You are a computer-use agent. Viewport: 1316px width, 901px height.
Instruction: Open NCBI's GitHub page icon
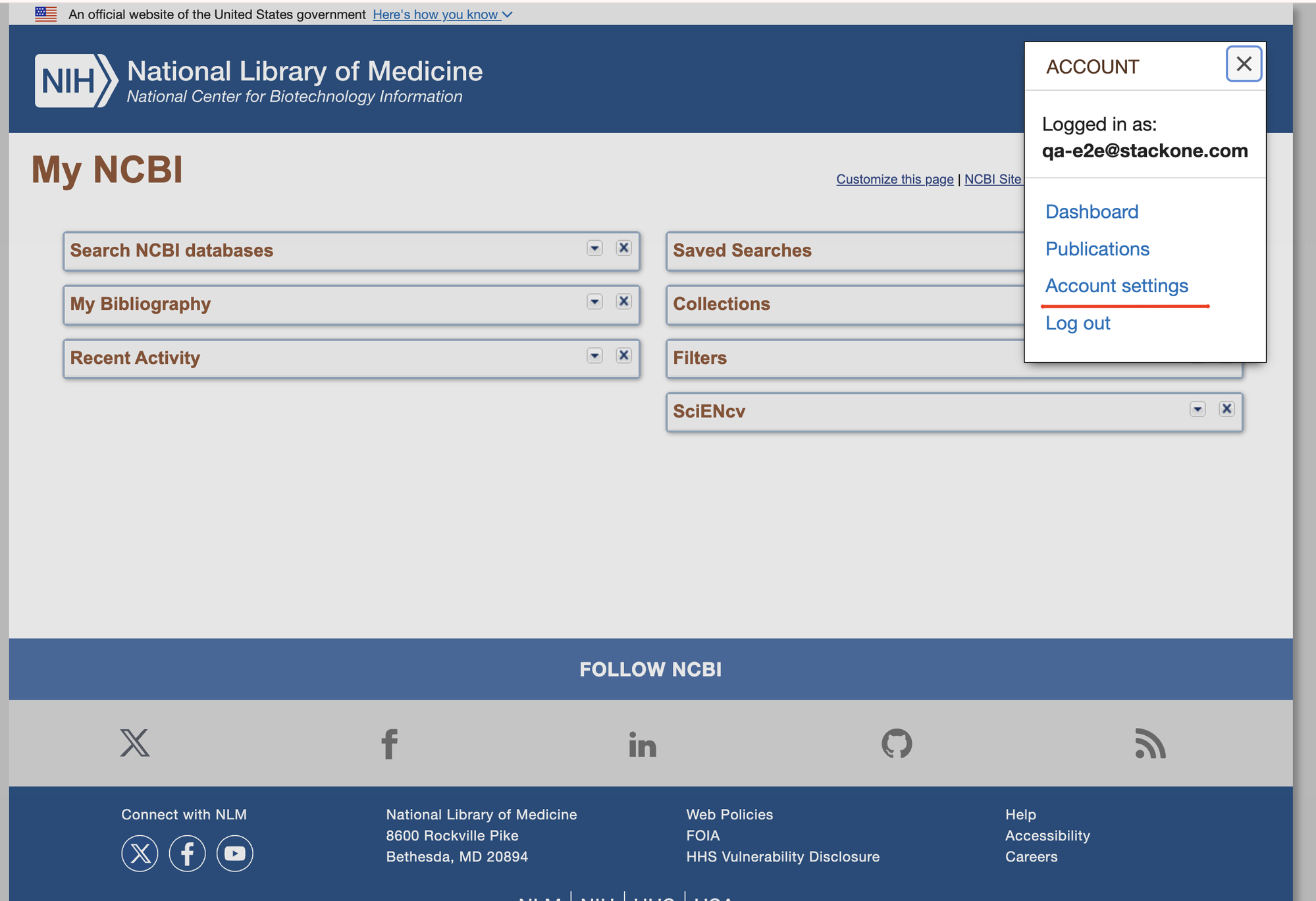[897, 743]
